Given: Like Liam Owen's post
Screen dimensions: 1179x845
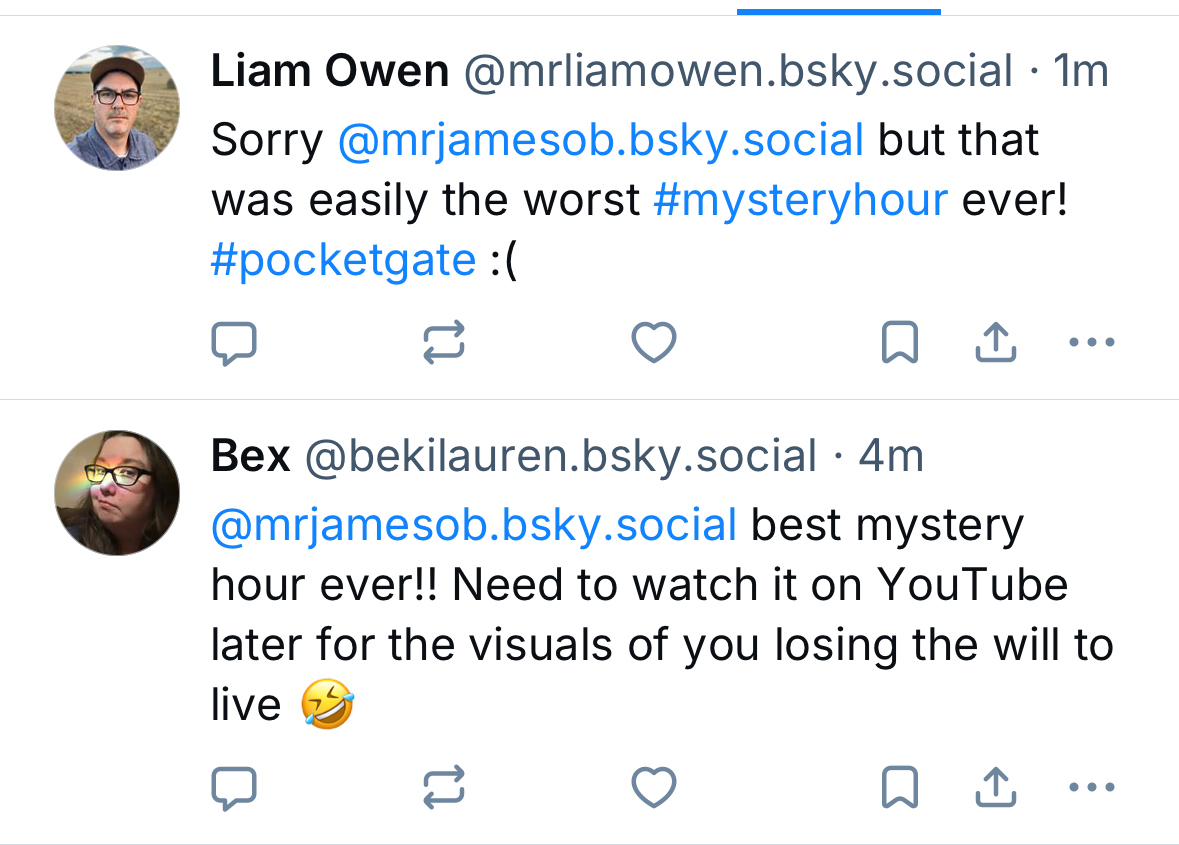Looking at the screenshot, I should [654, 344].
